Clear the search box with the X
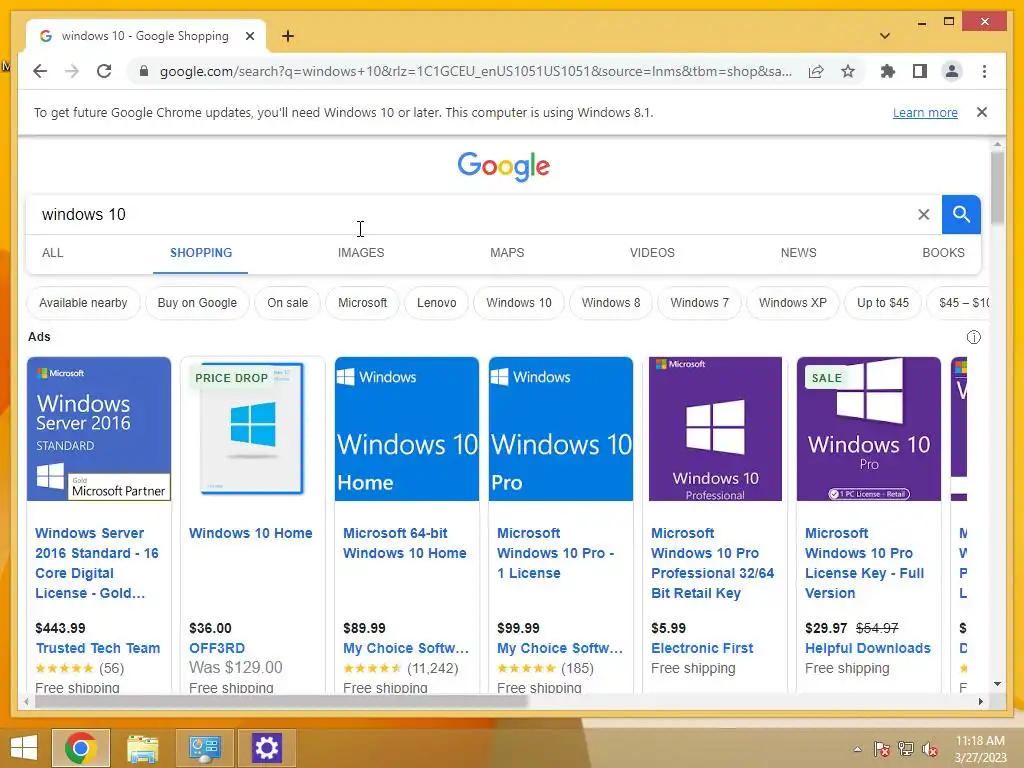Screen dimensions: 1024x768 tap(923, 214)
